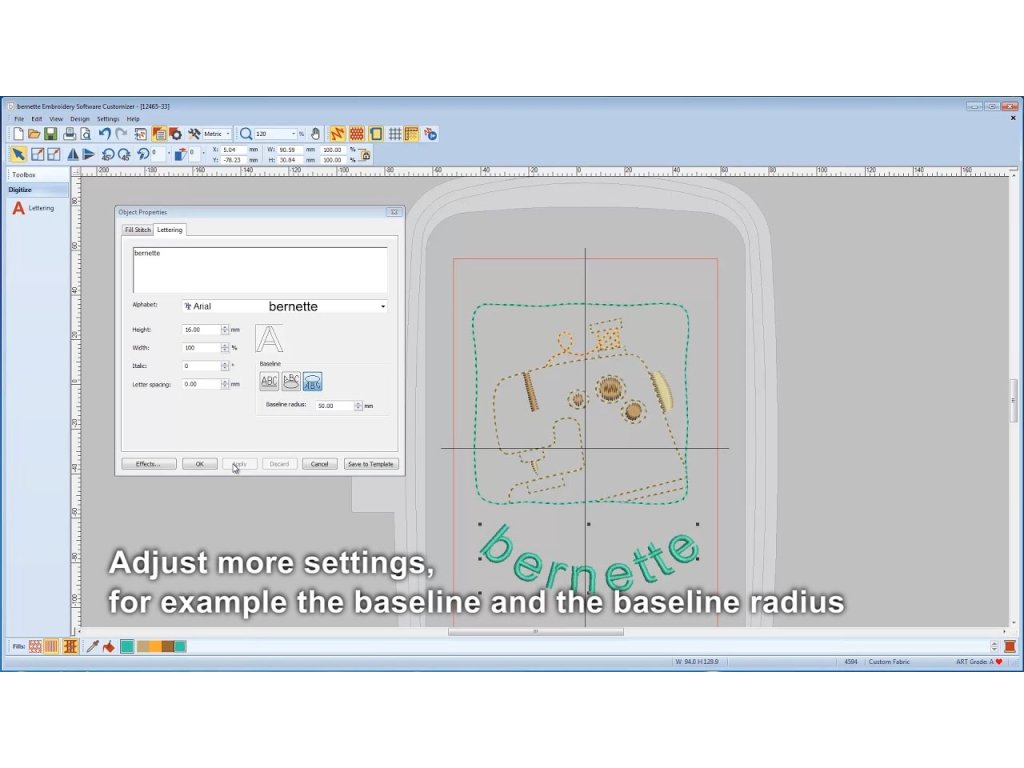Click Italic angle stepper arrows
This screenshot has width=1024, height=768.
225,366
